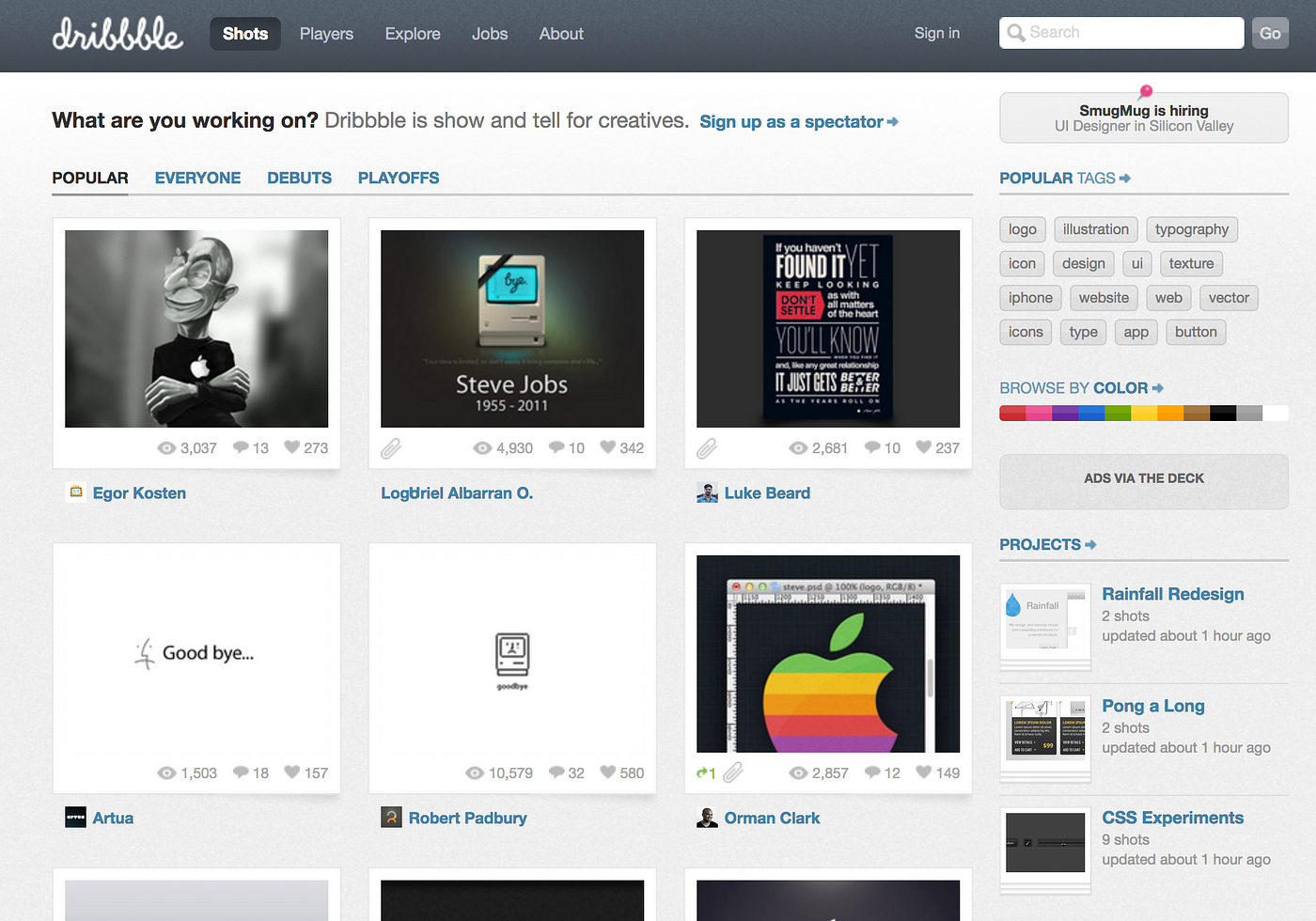Click eye icon showing 10,579 views

coord(475,773)
